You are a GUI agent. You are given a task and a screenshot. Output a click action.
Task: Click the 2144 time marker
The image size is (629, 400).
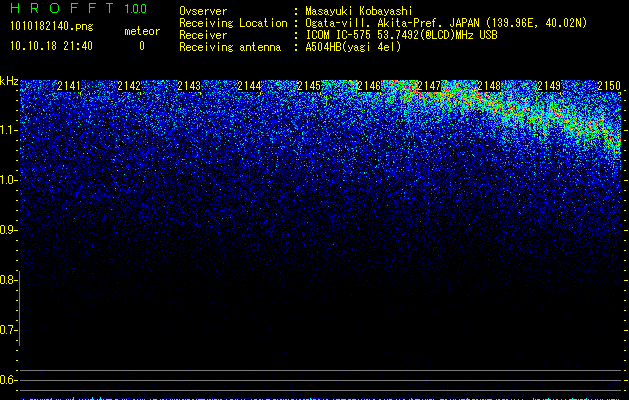coord(249,86)
